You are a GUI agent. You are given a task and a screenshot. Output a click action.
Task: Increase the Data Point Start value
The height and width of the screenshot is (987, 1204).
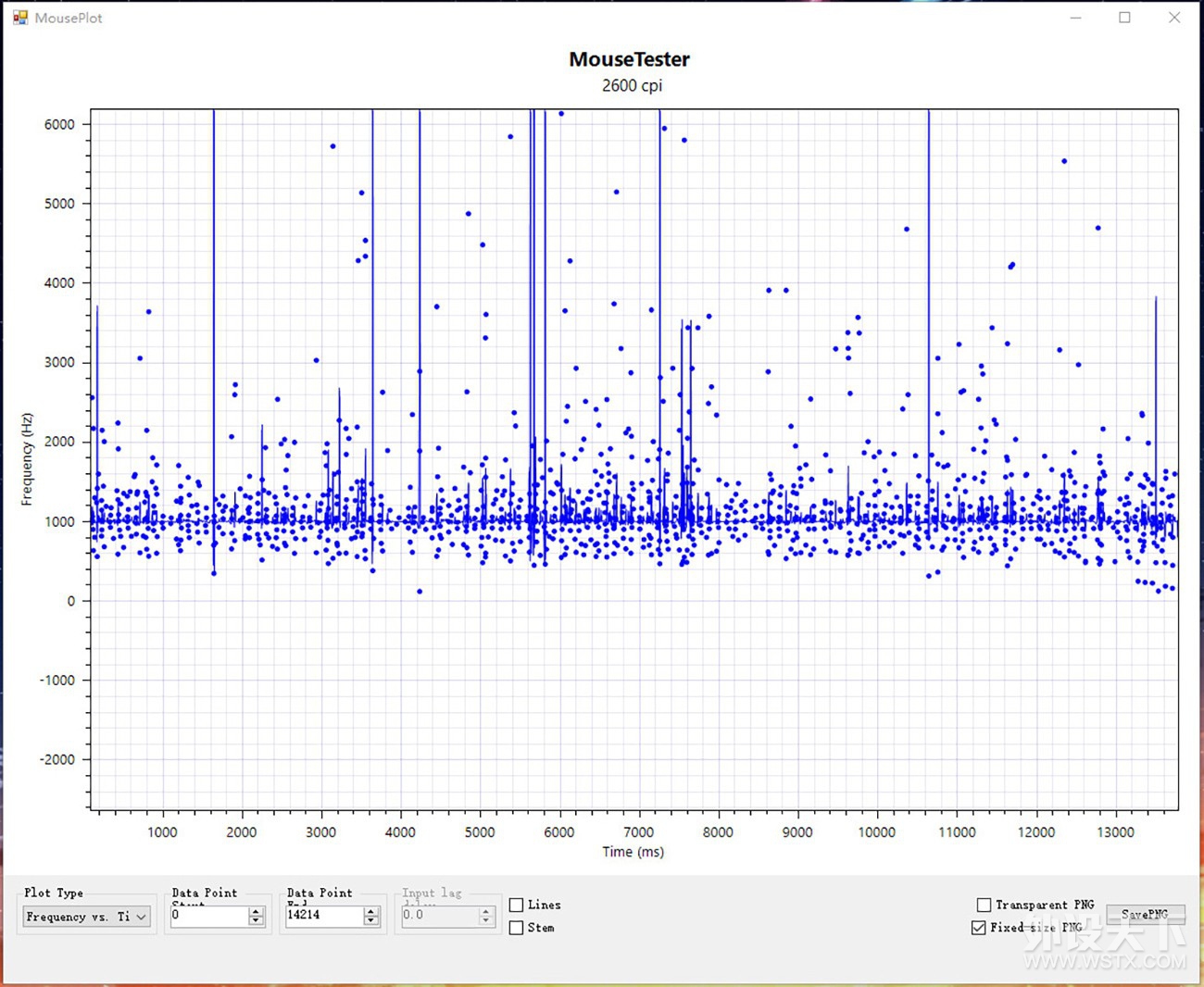click(257, 911)
